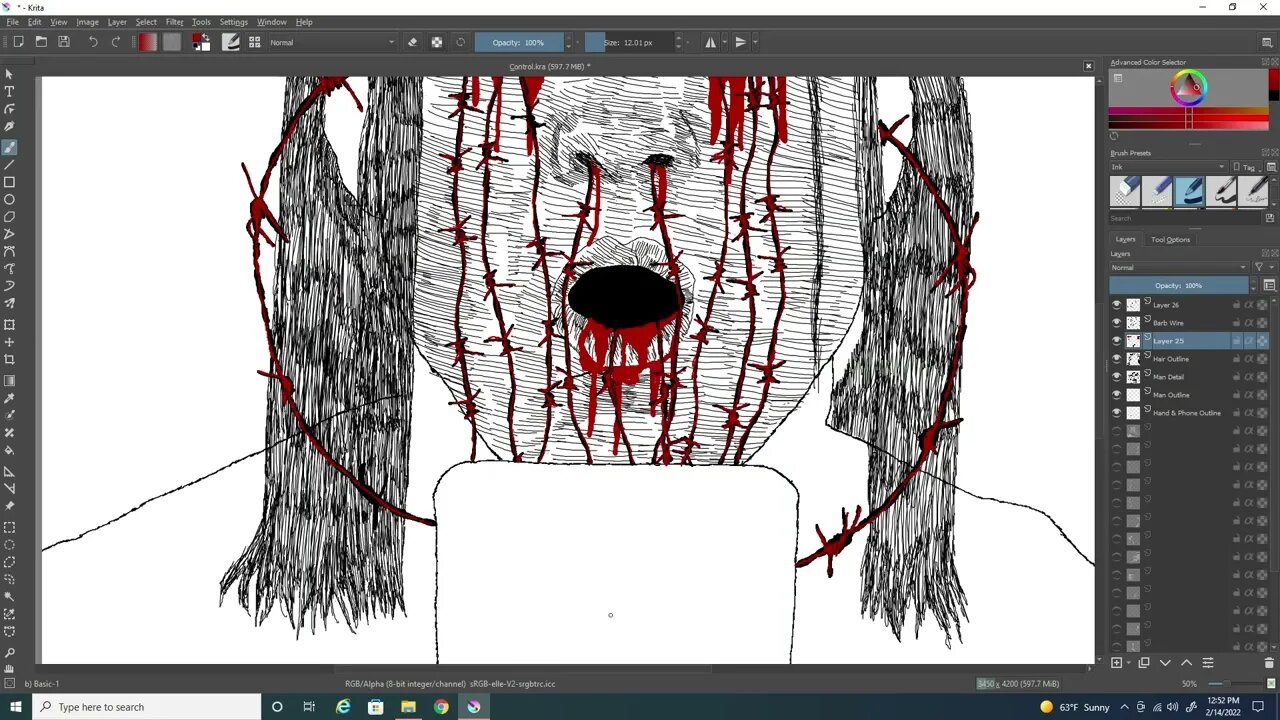1280x720 pixels.
Task: Hide the Hair Outline layer
Action: click(1117, 359)
